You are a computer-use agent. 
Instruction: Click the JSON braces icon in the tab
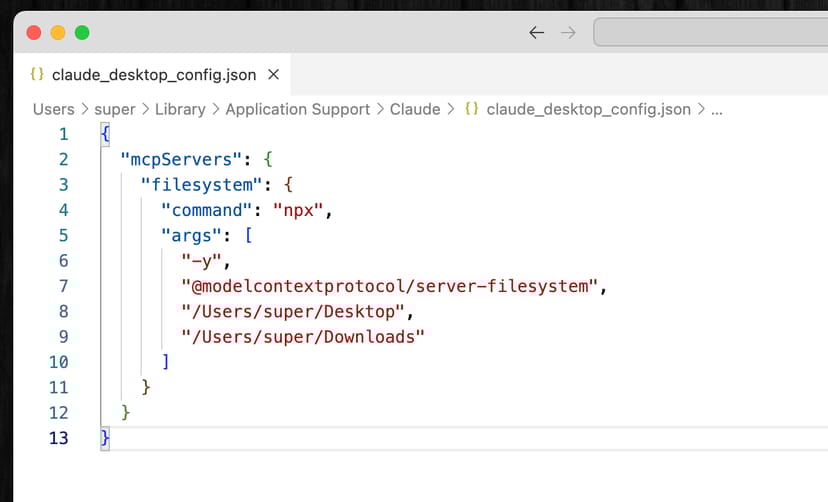(x=37, y=75)
